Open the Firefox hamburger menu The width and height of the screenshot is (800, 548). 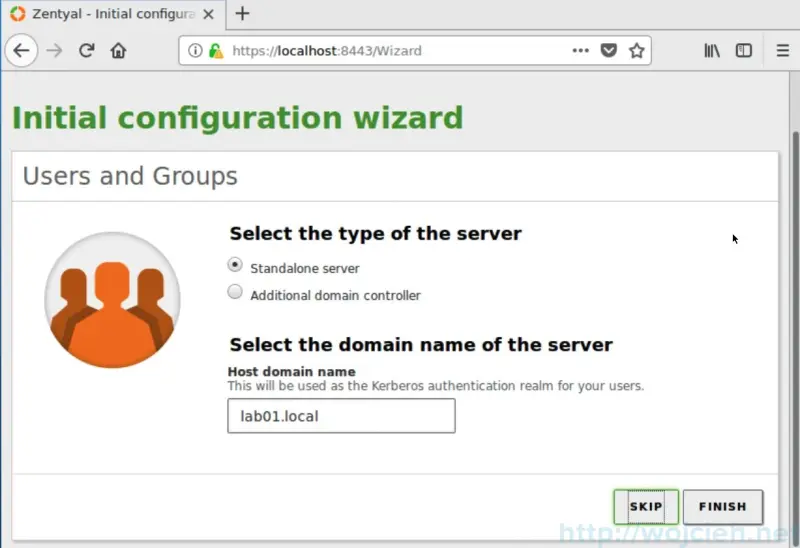782,51
